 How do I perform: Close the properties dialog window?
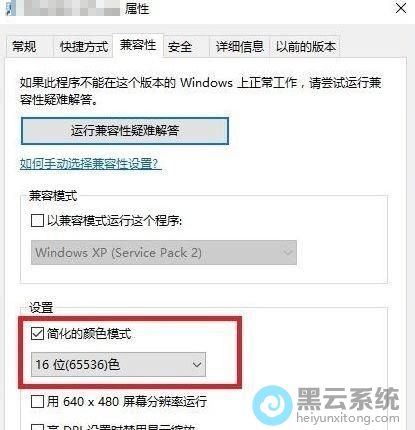pyautogui.click(x=401, y=8)
